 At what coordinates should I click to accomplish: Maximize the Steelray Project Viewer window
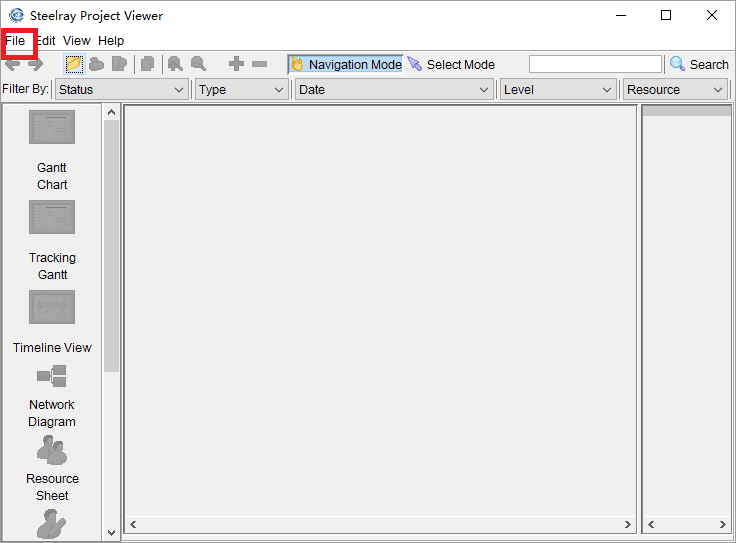[x=666, y=15]
